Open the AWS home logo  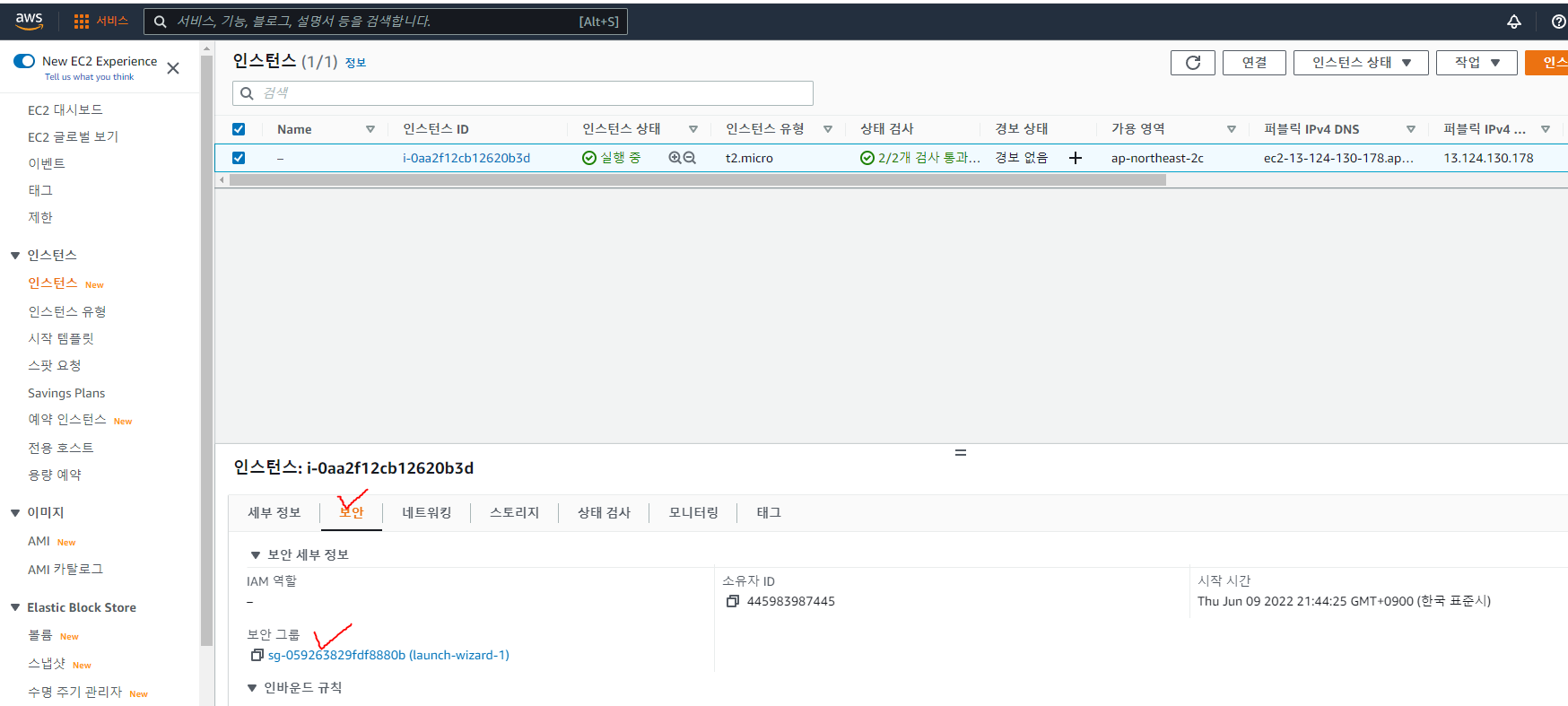coord(29,21)
